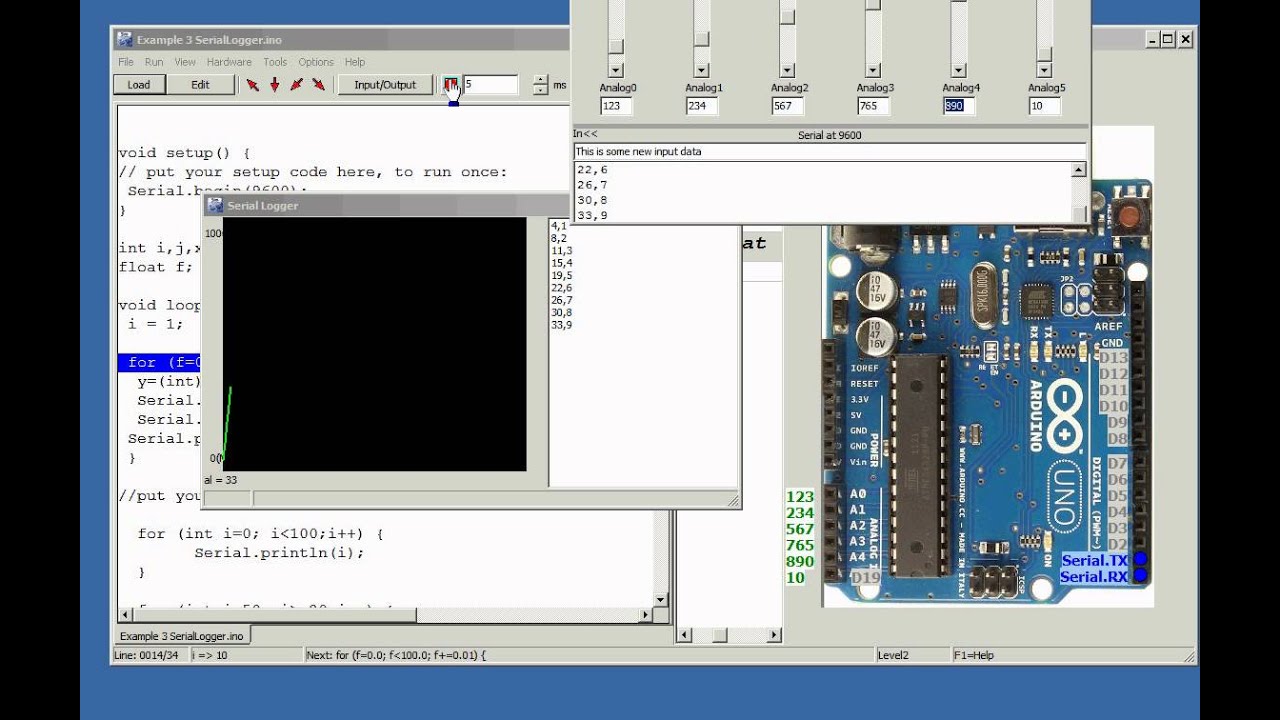
Task: Click the Analog4 value field showing 890
Action: point(959,106)
